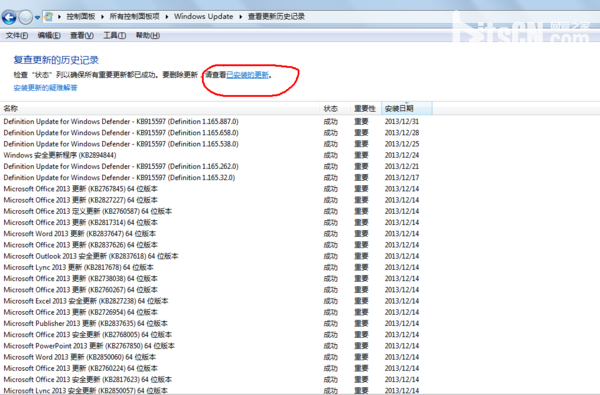Sort by the 重要性 column header
Image resolution: width=600 pixels, height=395 pixels.
pos(366,109)
